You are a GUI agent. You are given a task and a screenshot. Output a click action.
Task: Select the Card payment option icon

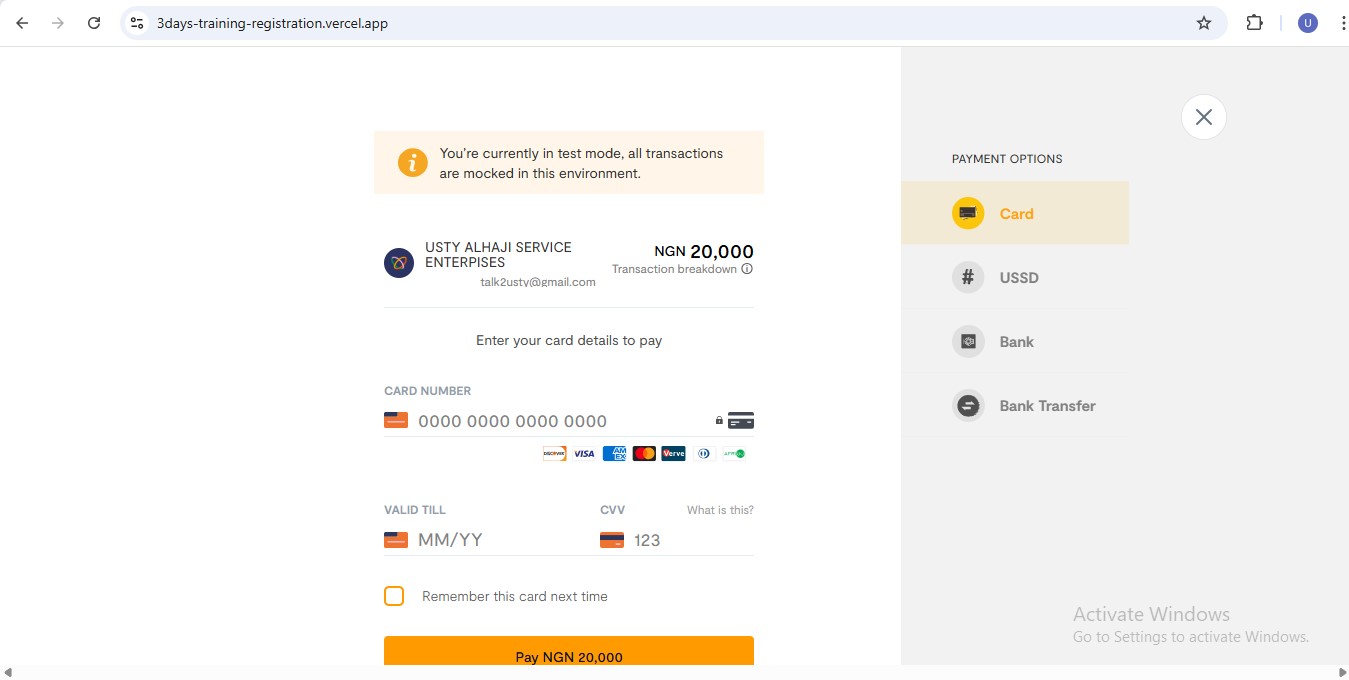(x=967, y=212)
